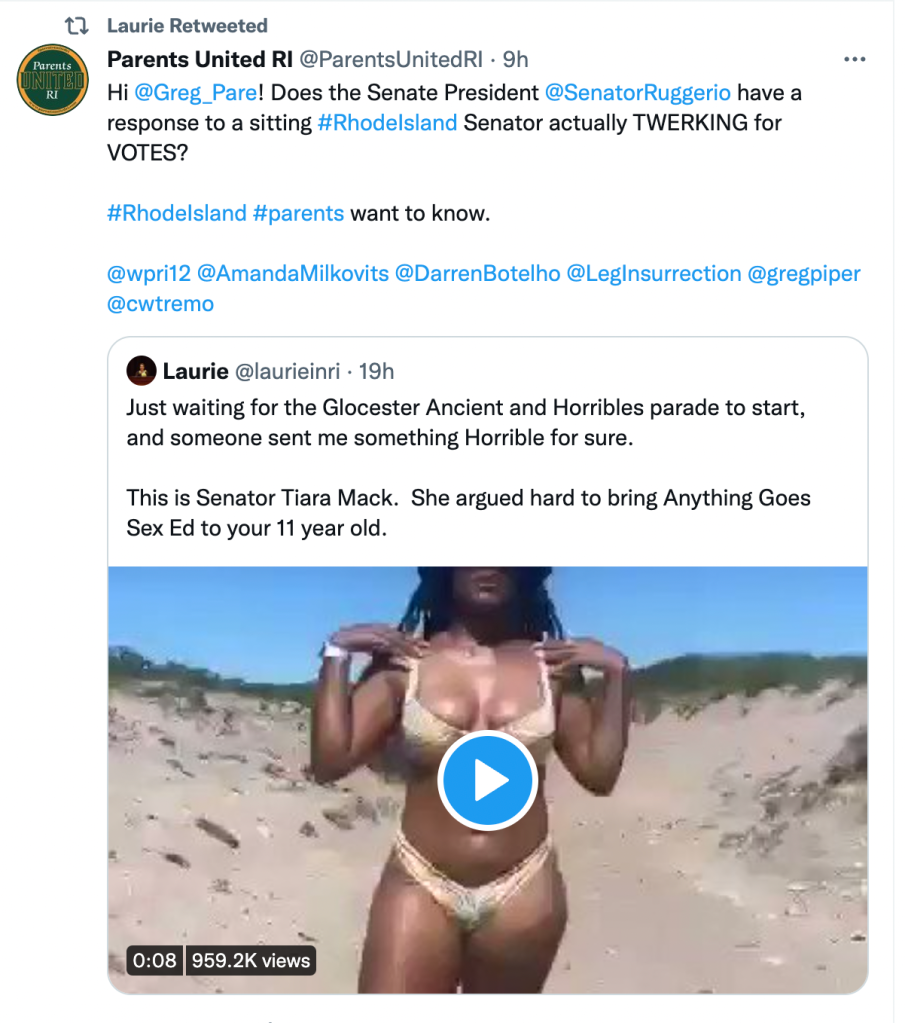Screen dimensions: 905x1023
Task: Click the Parents United RI profile avatar
Action: pos(52,80)
